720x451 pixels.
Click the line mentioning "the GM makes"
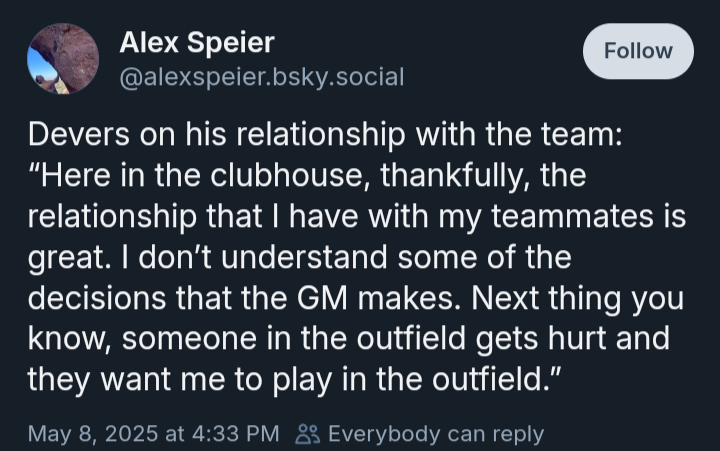point(356,298)
